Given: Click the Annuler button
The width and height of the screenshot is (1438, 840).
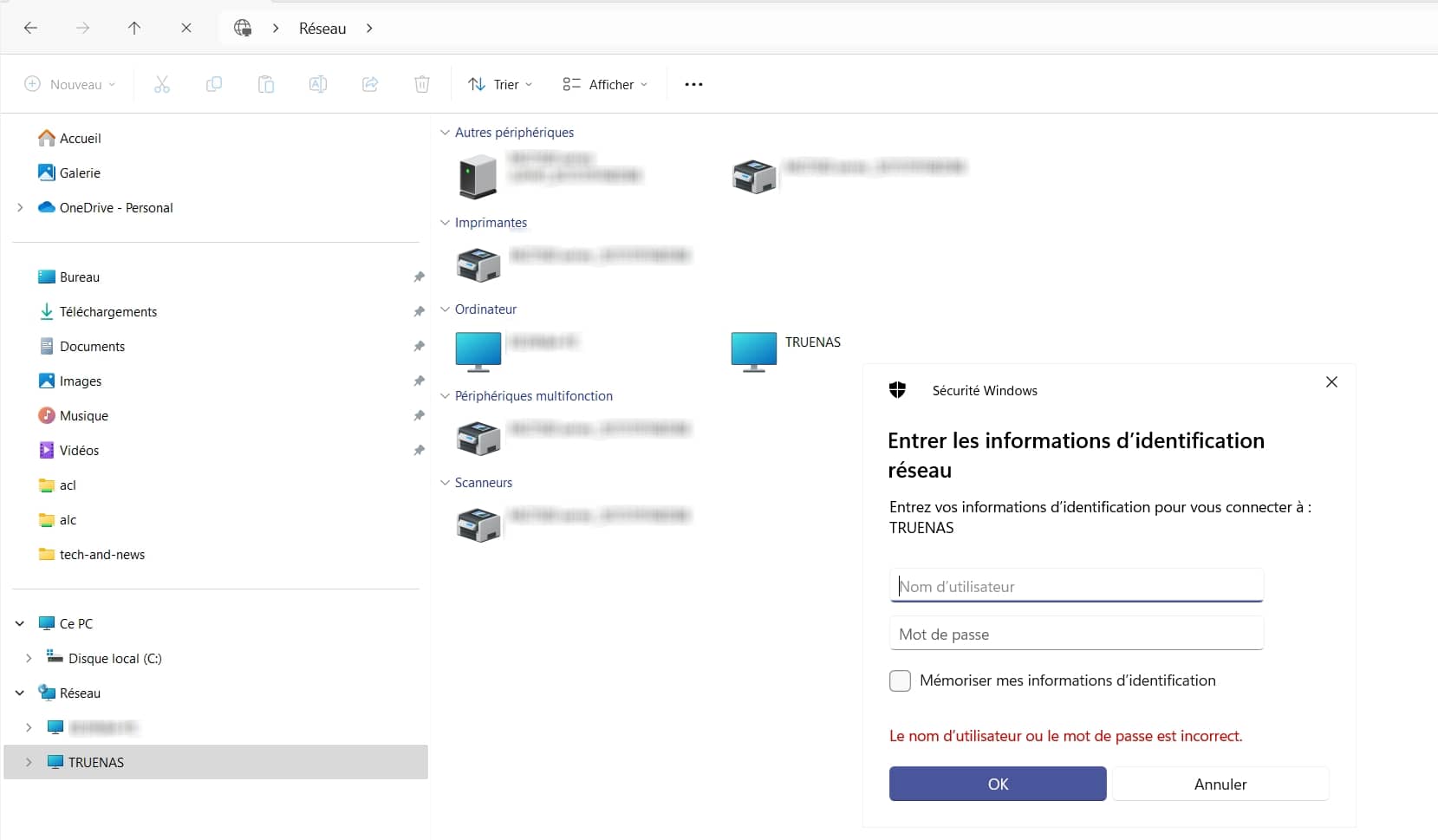Looking at the screenshot, I should click(x=1220, y=784).
